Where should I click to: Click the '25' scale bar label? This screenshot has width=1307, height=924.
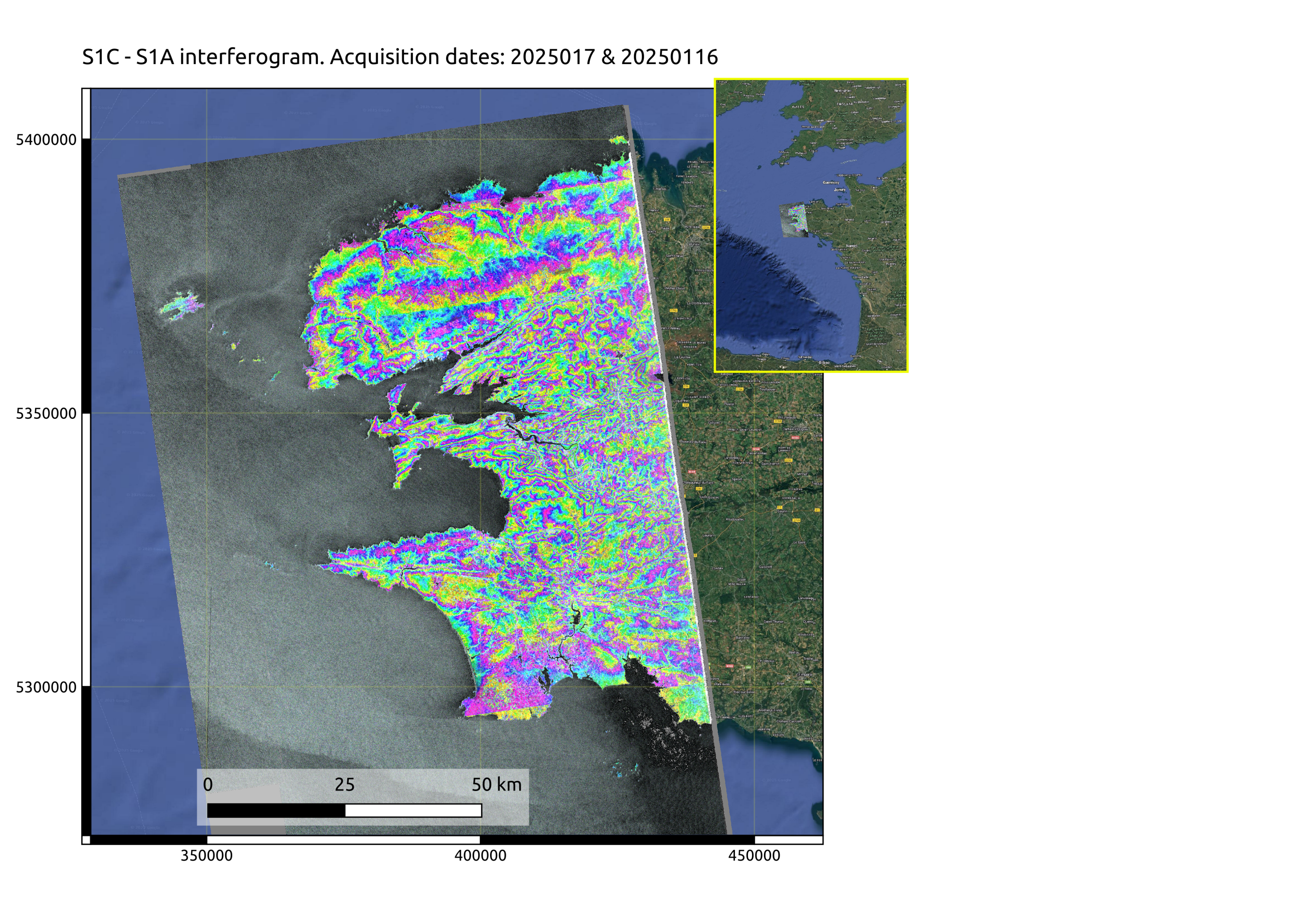(x=344, y=785)
